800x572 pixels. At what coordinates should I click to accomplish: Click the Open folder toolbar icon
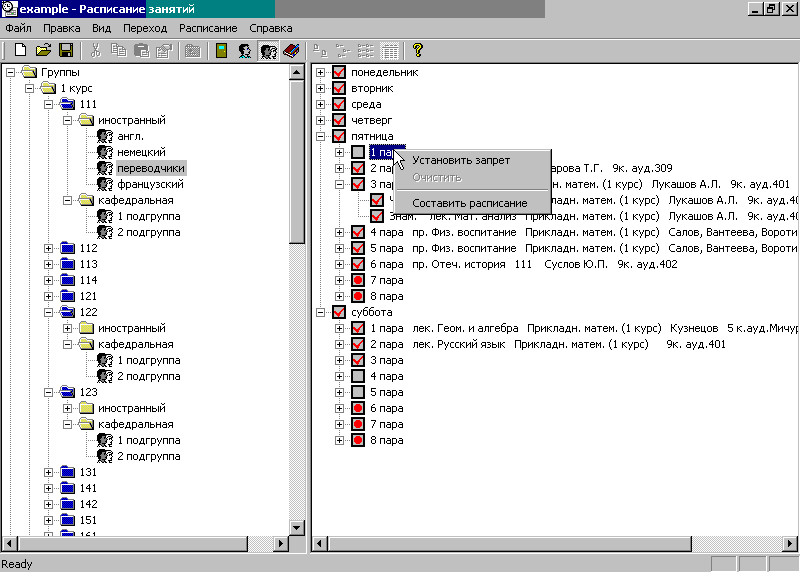click(x=43, y=50)
